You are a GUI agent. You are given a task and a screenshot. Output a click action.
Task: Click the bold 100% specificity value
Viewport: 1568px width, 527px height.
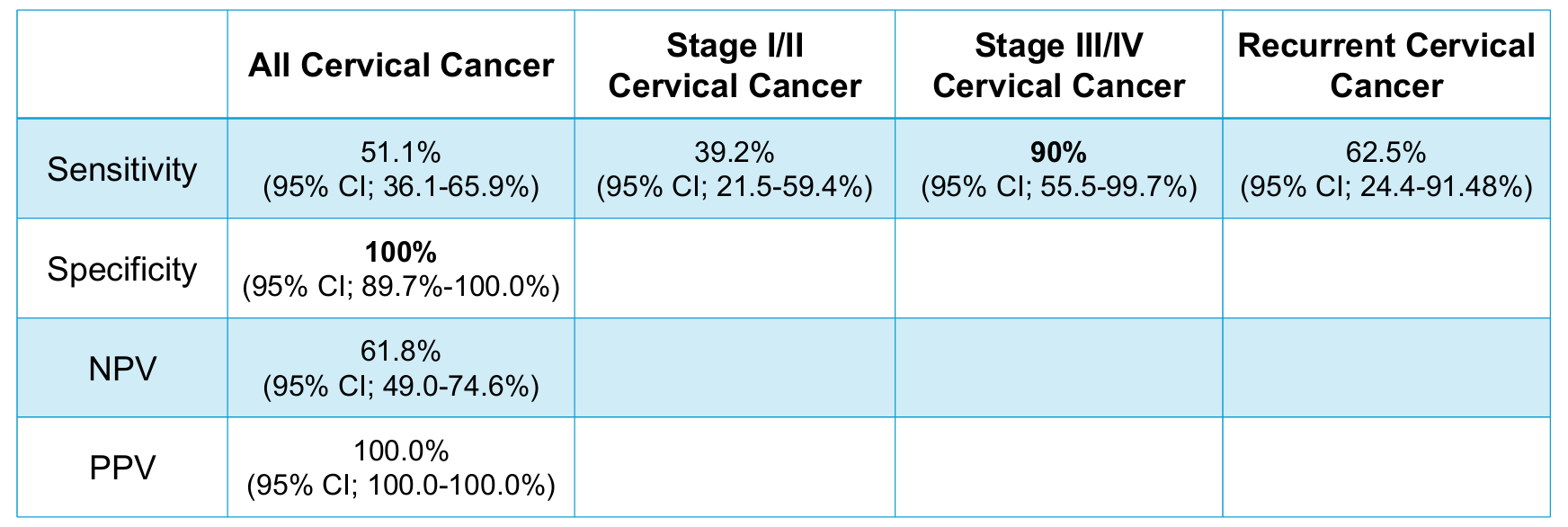tap(401, 251)
